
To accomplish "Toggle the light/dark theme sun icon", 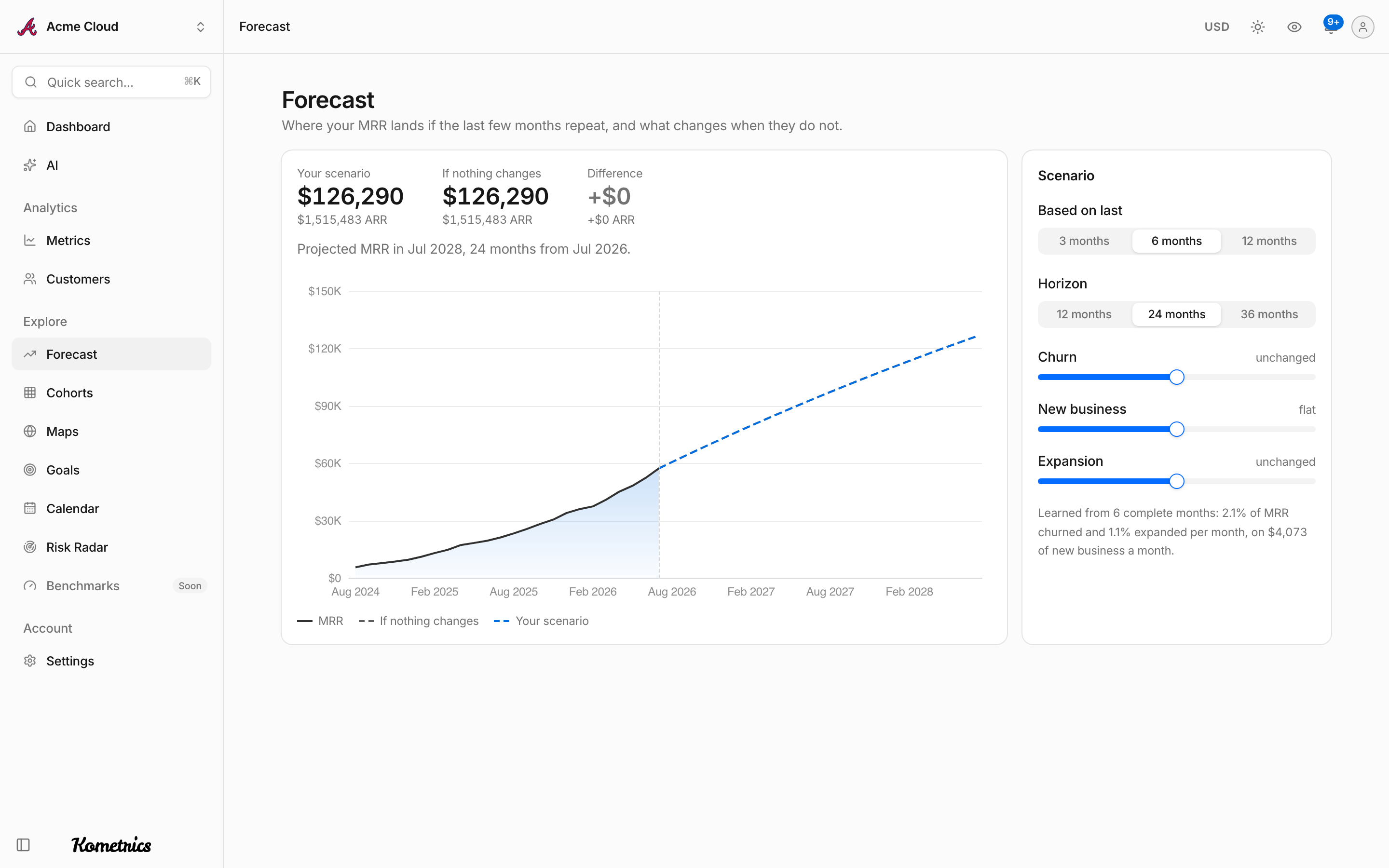I will tap(1257, 27).
